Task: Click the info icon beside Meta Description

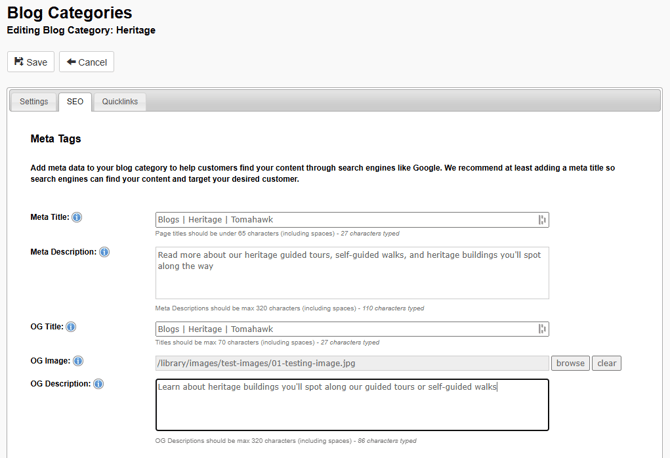Action: pyautogui.click(x=105, y=252)
